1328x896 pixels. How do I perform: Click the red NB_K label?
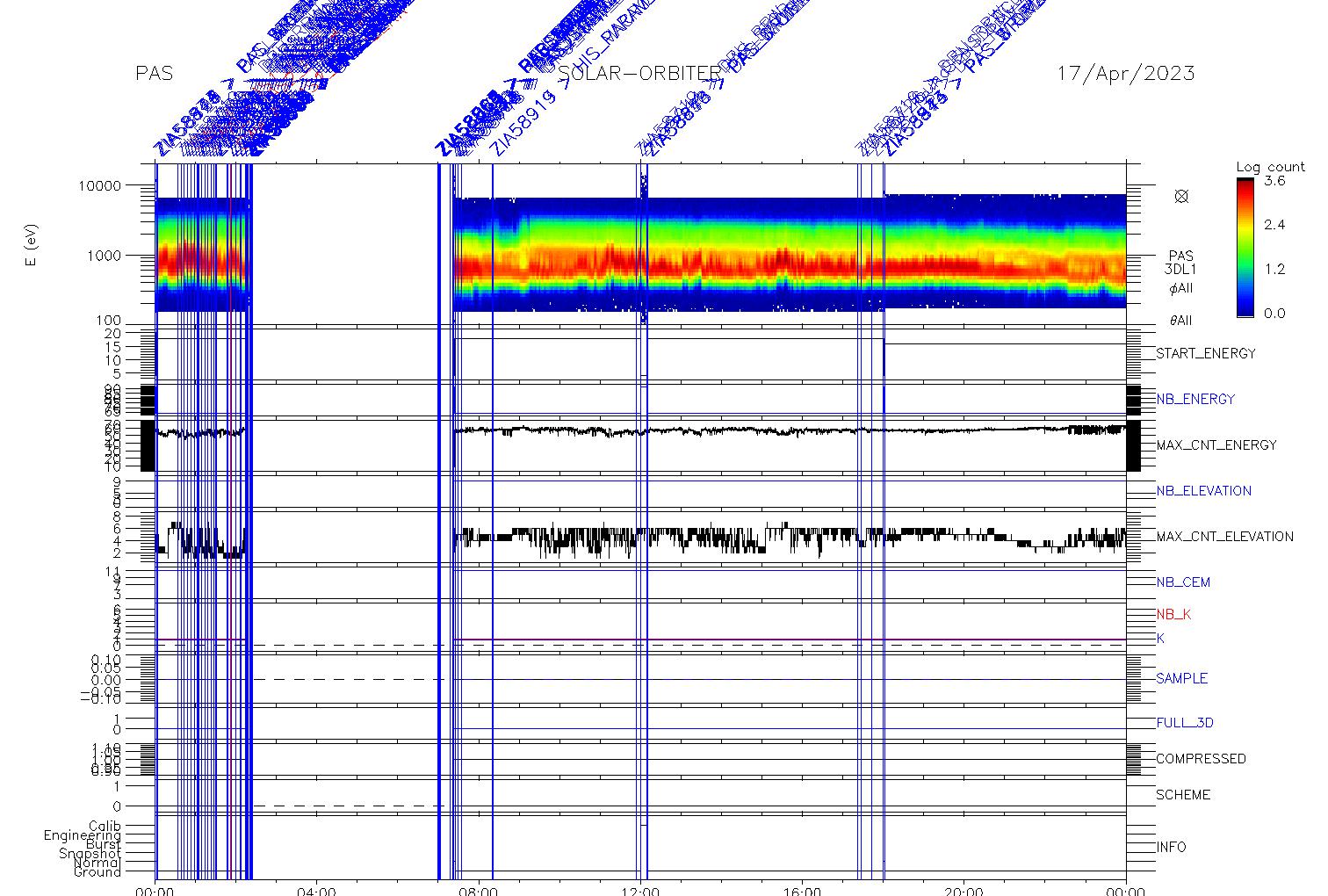point(1173,615)
